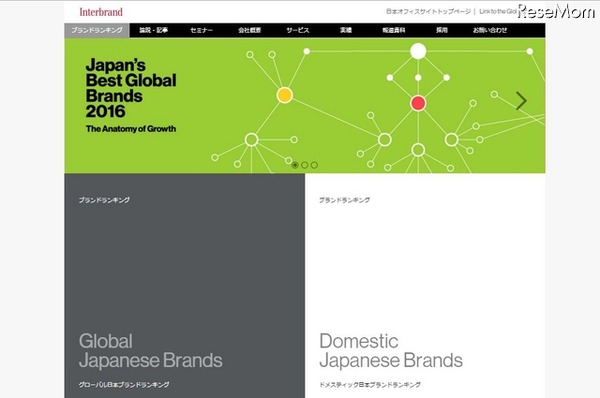
Task: Click the Interbrand logo
Action: [x=101, y=12]
